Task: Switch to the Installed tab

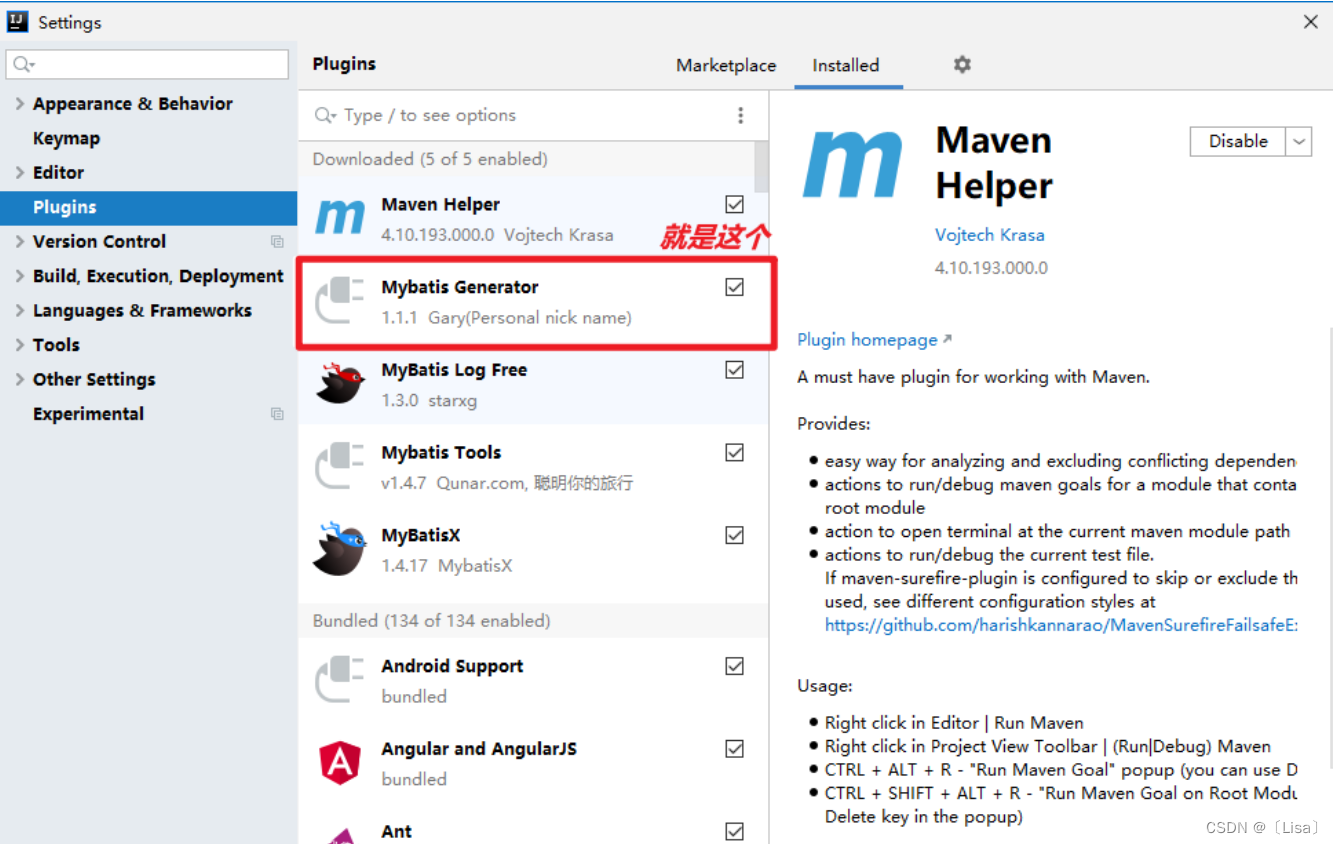Action: point(846,66)
